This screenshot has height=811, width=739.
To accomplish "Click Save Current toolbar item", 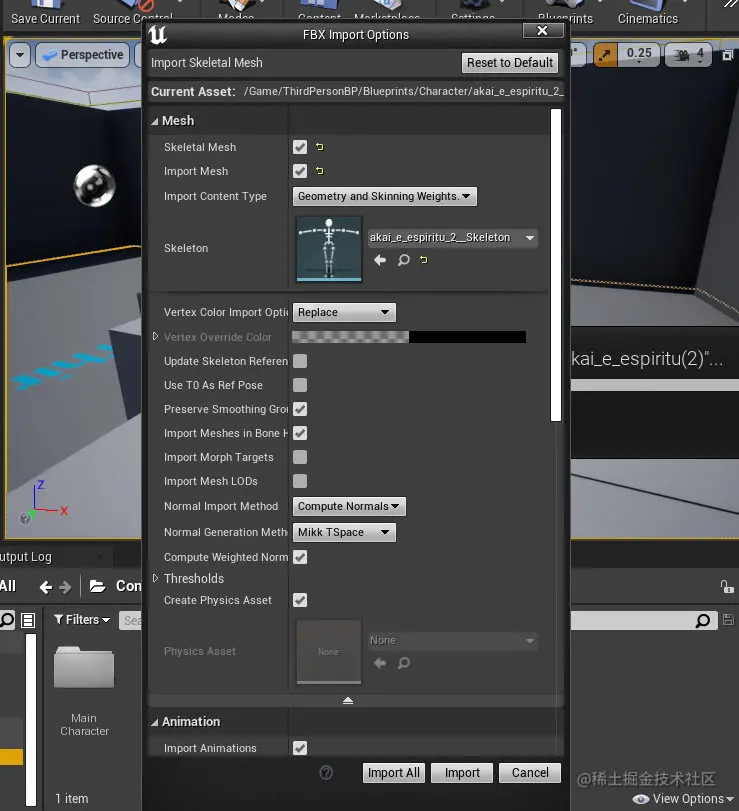I will [x=46, y=13].
